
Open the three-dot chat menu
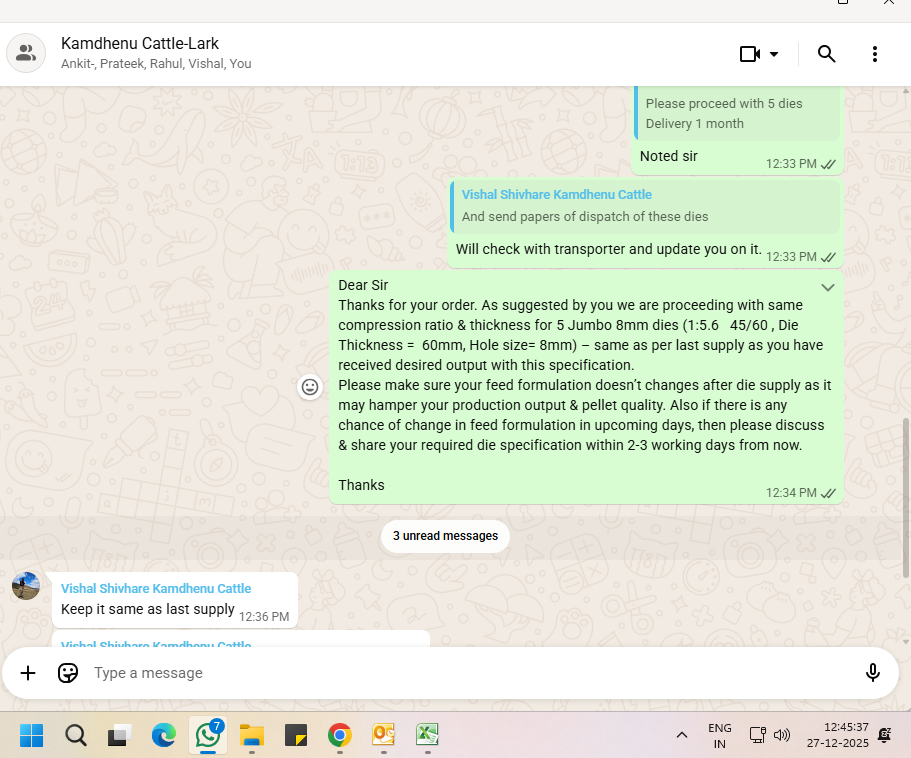pos(875,54)
